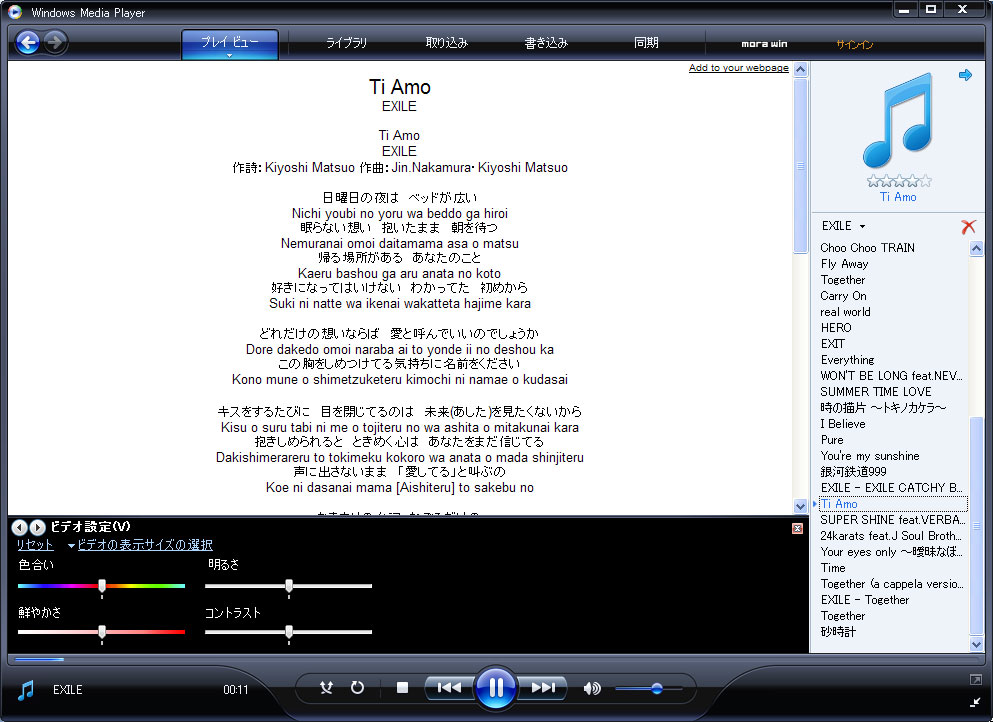Adjust the volume slider
The height and width of the screenshot is (722, 993).
tap(657, 688)
